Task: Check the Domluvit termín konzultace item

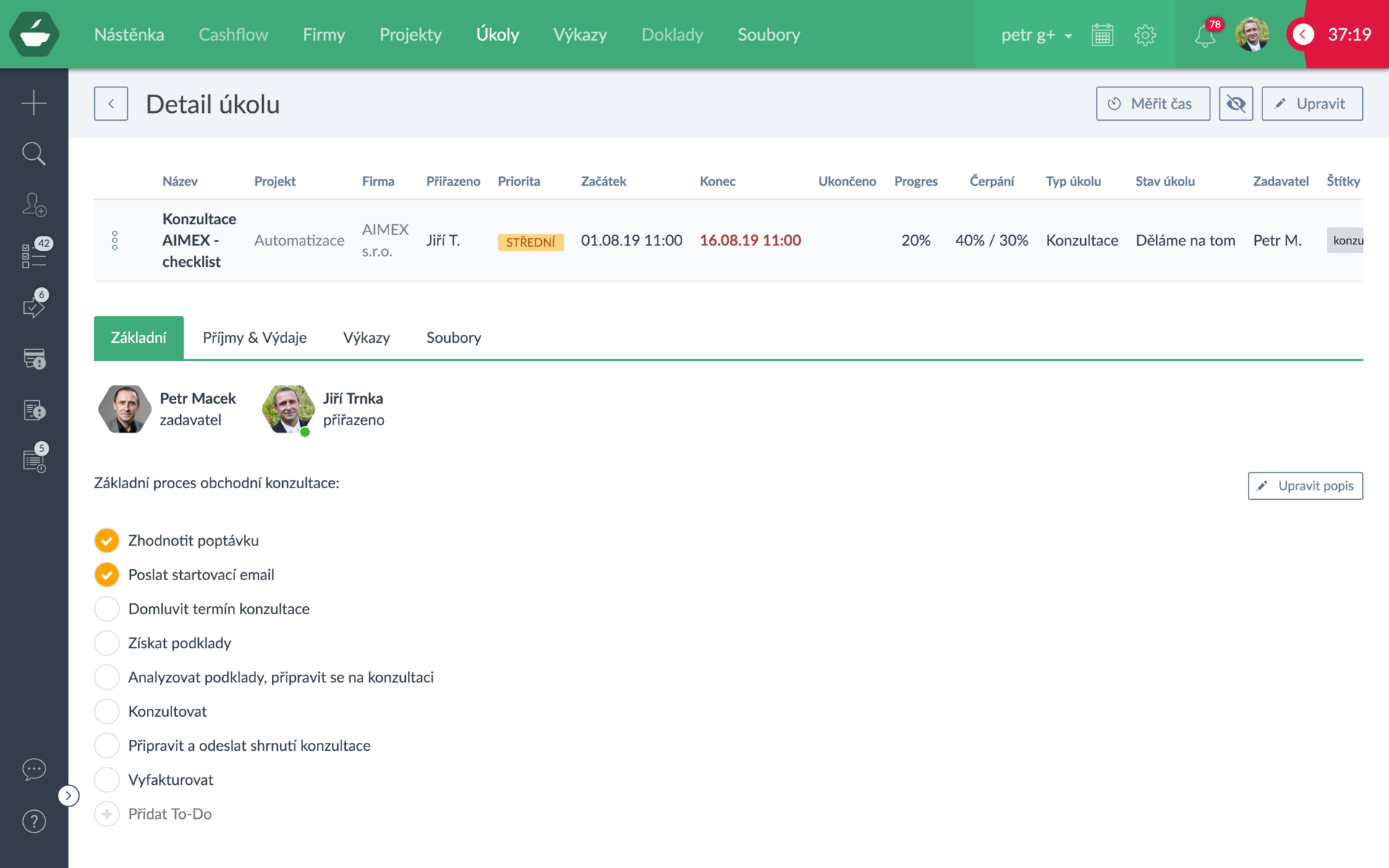Action: click(107, 609)
